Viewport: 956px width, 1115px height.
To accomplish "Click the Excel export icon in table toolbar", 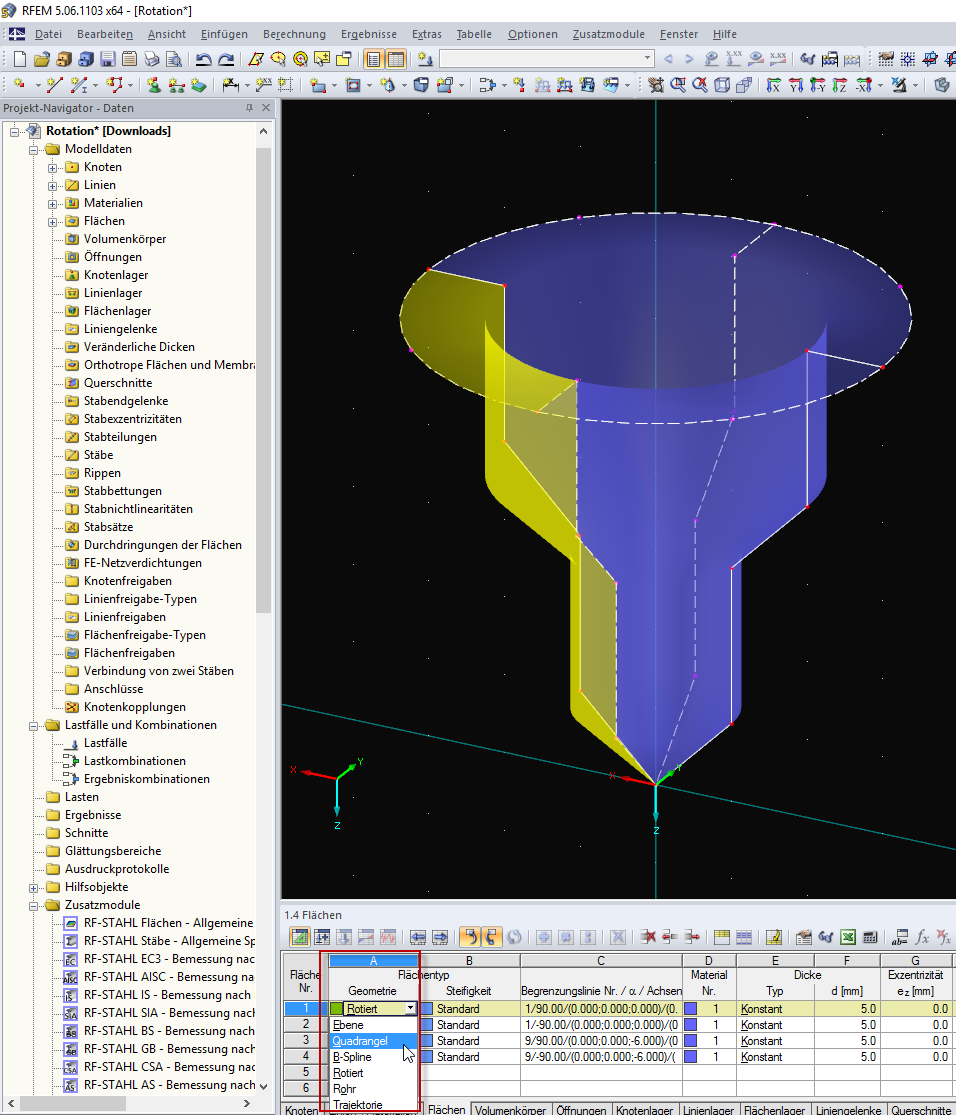I will 847,937.
